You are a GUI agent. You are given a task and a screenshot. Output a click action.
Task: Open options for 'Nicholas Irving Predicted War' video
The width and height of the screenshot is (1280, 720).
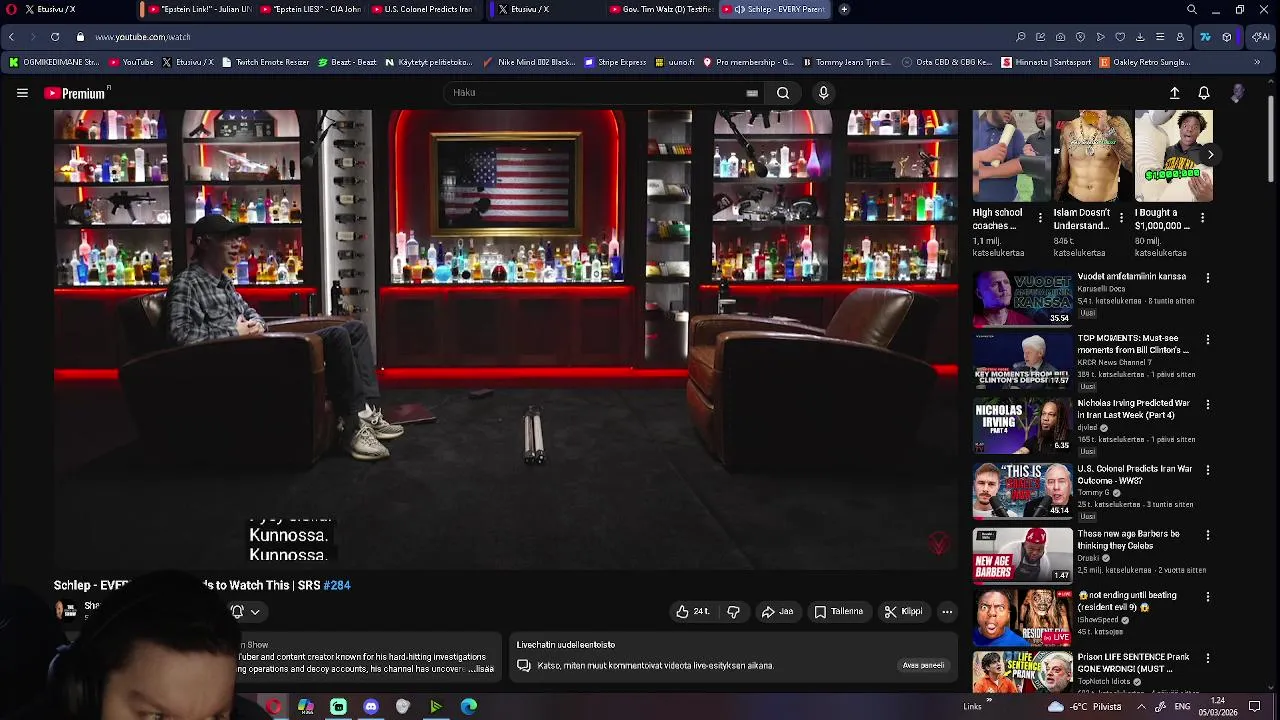(1207, 405)
